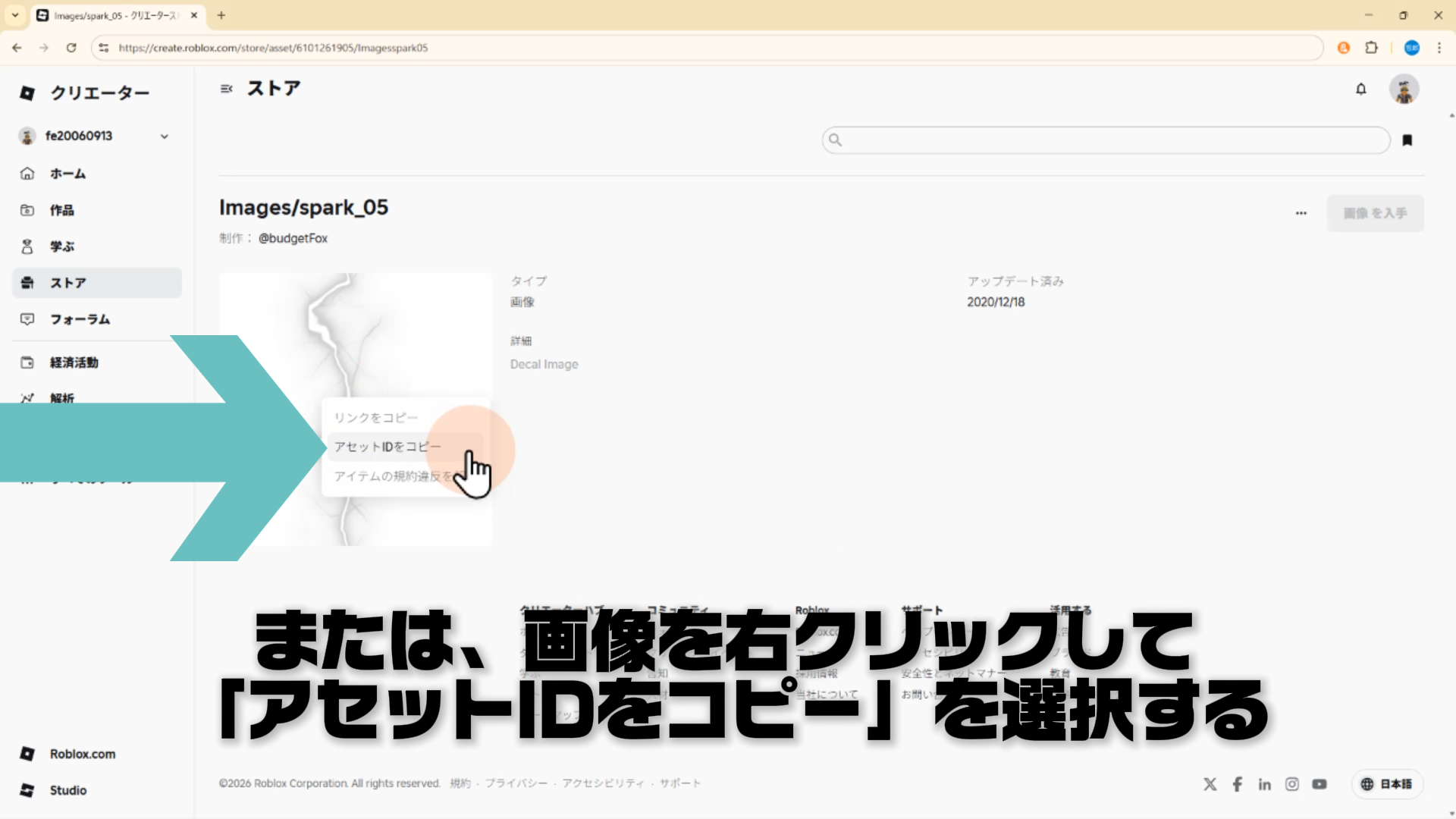Select リンクをコピー in context menu
The height and width of the screenshot is (819, 1456).
(376, 418)
